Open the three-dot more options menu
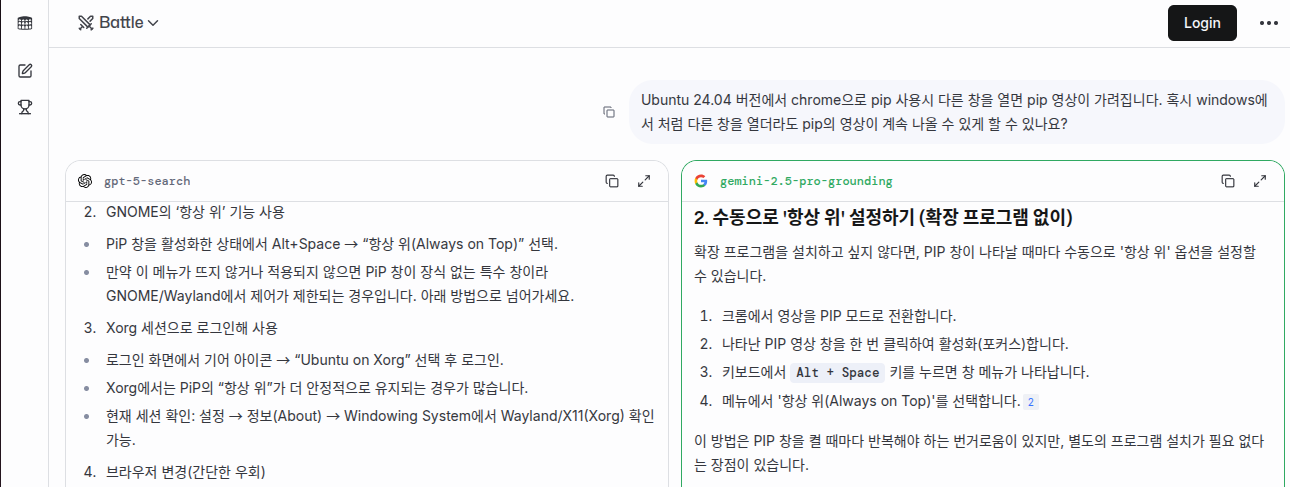 tap(1269, 23)
